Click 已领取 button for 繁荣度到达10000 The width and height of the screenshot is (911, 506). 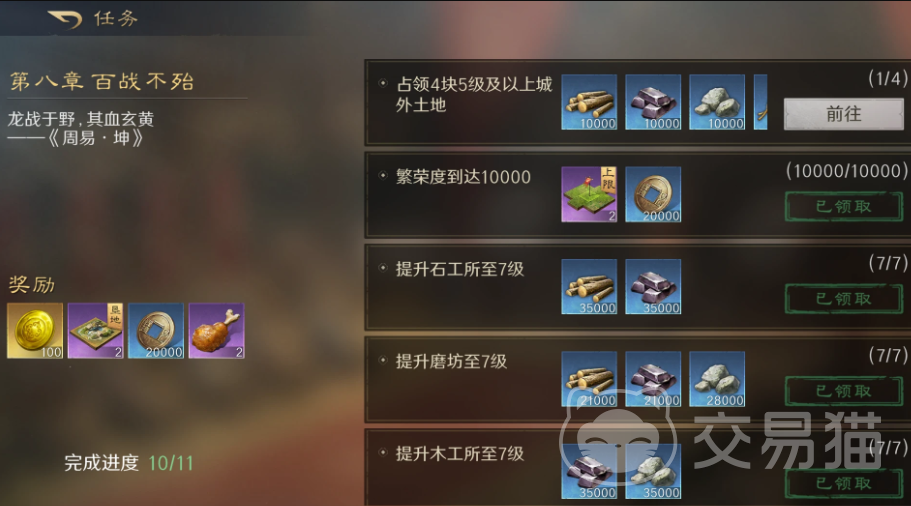(844, 206)
